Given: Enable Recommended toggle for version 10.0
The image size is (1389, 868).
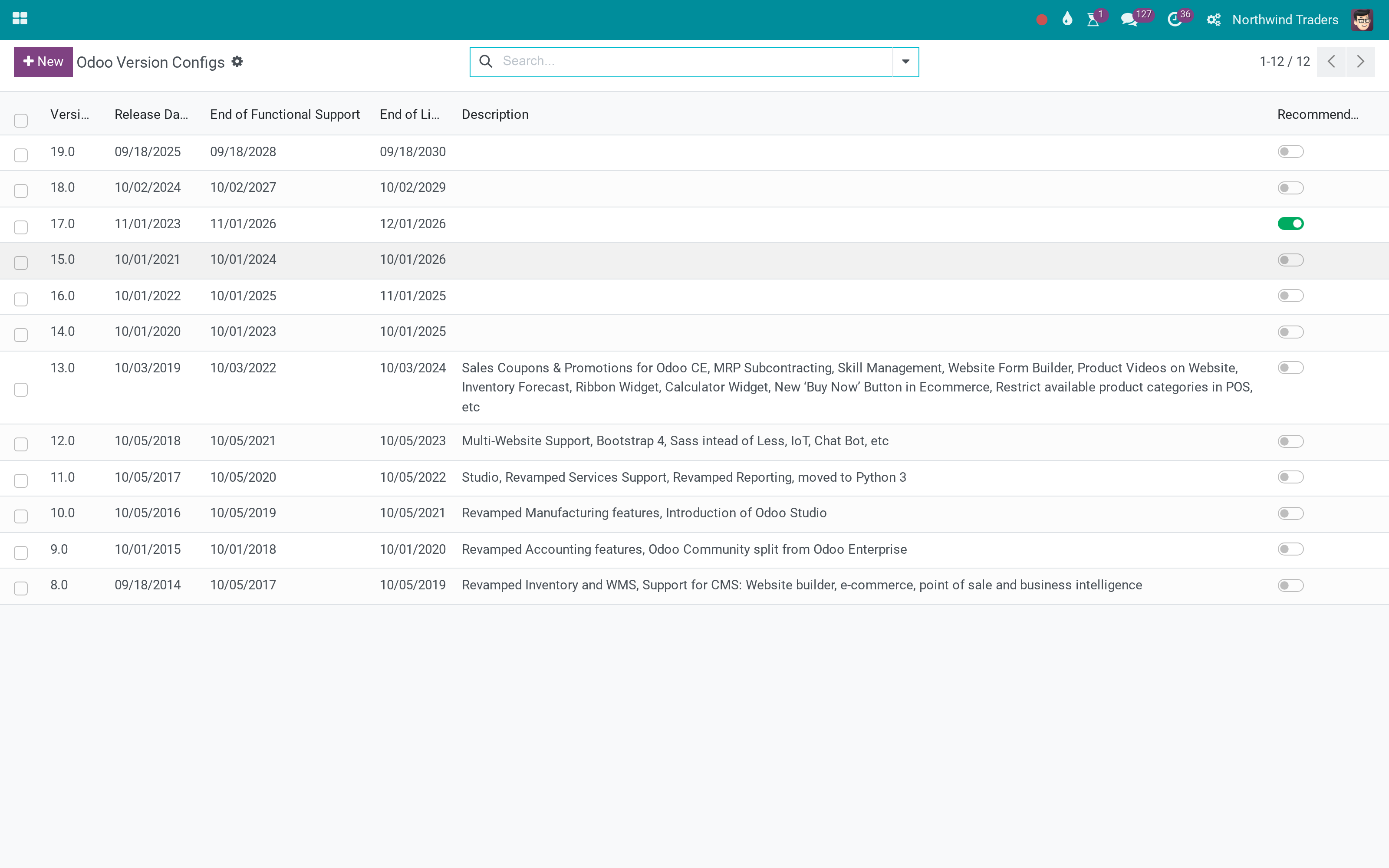Looking at the screenshot, I should (x=1290, y=513).
